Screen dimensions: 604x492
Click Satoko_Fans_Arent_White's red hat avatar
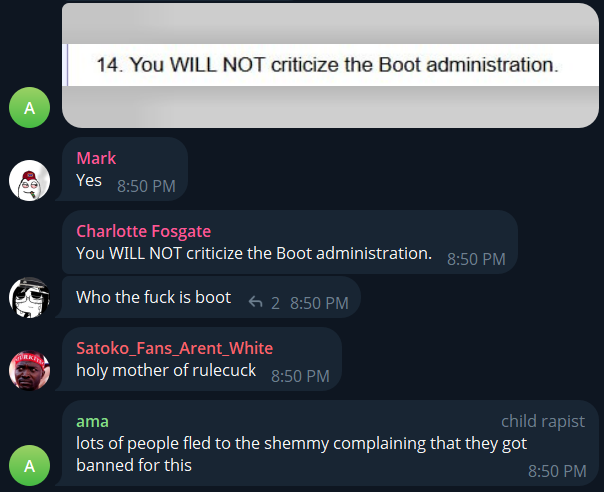click(x=29, y=371)
